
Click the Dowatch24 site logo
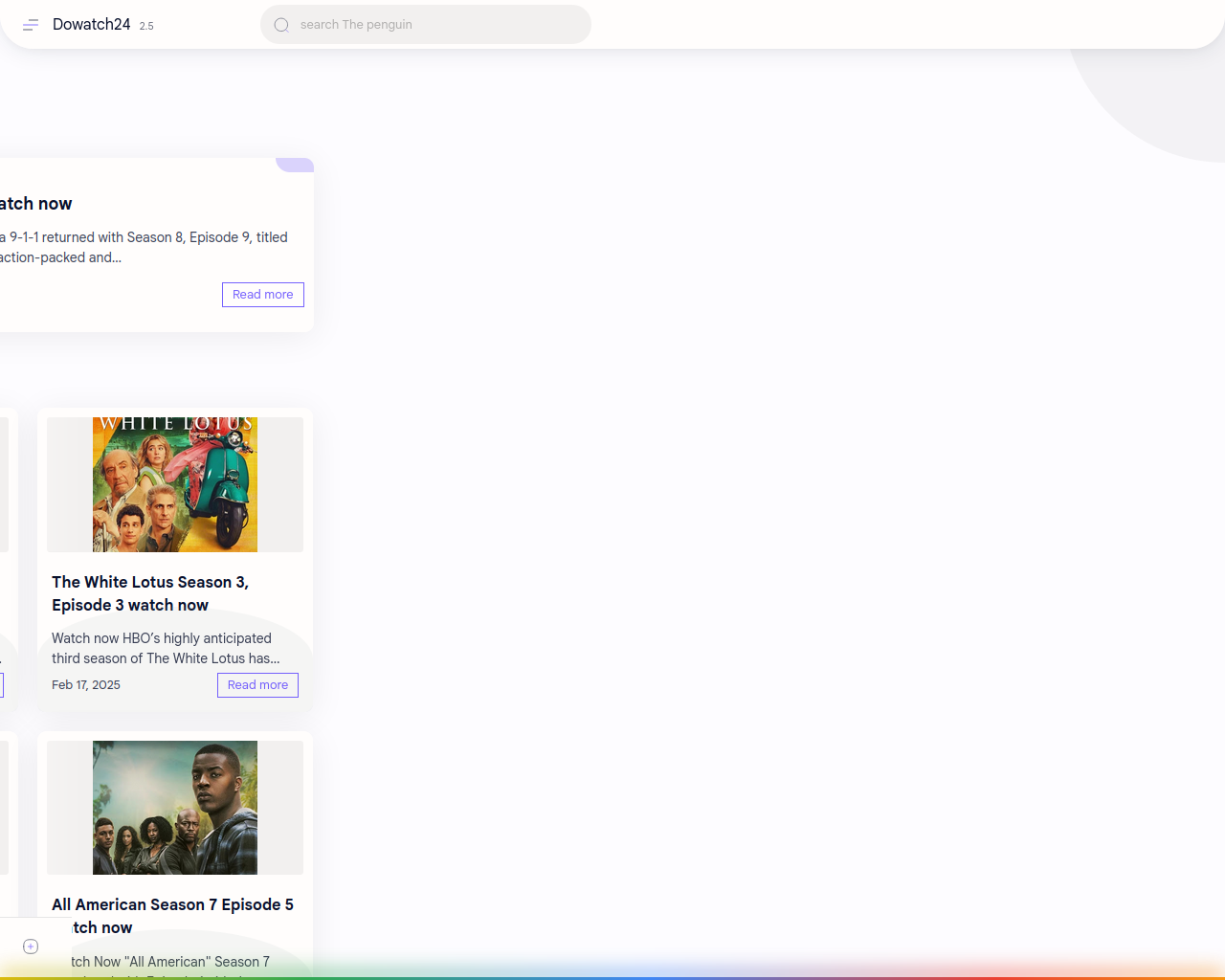tap(91, 25)
